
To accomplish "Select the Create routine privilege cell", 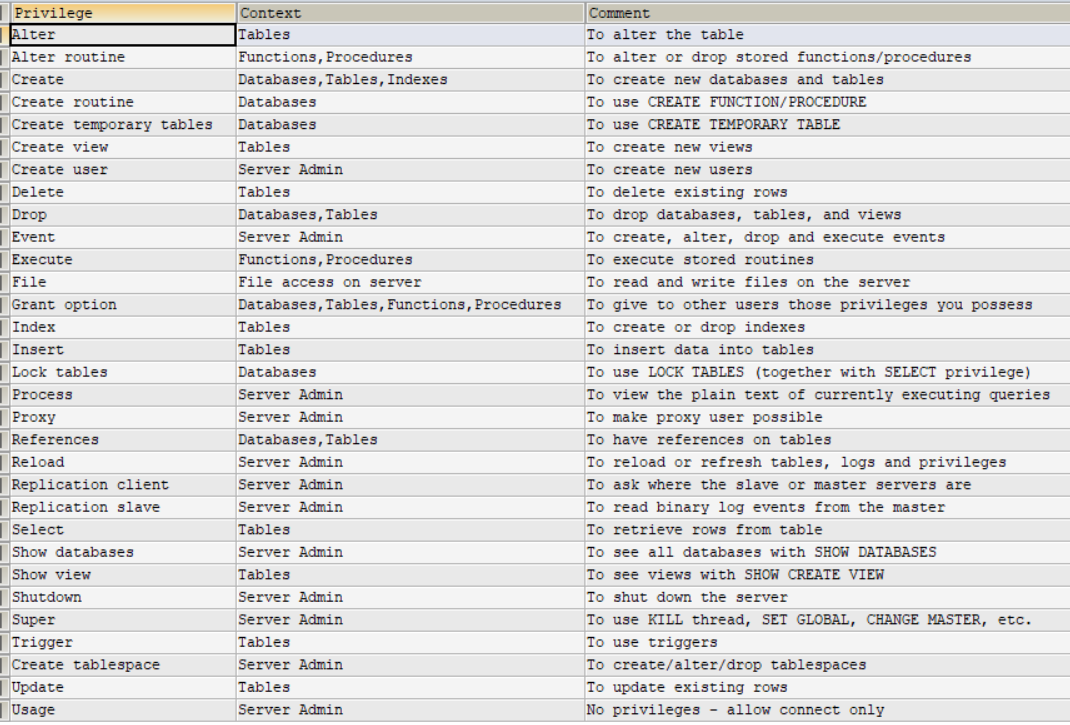I will 122,102.
